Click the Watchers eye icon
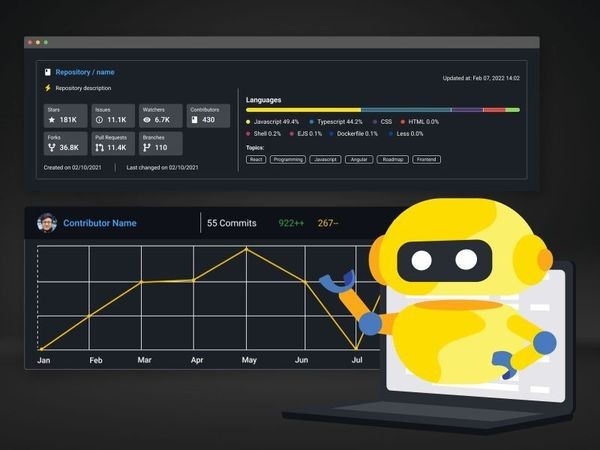 point(147,120)
